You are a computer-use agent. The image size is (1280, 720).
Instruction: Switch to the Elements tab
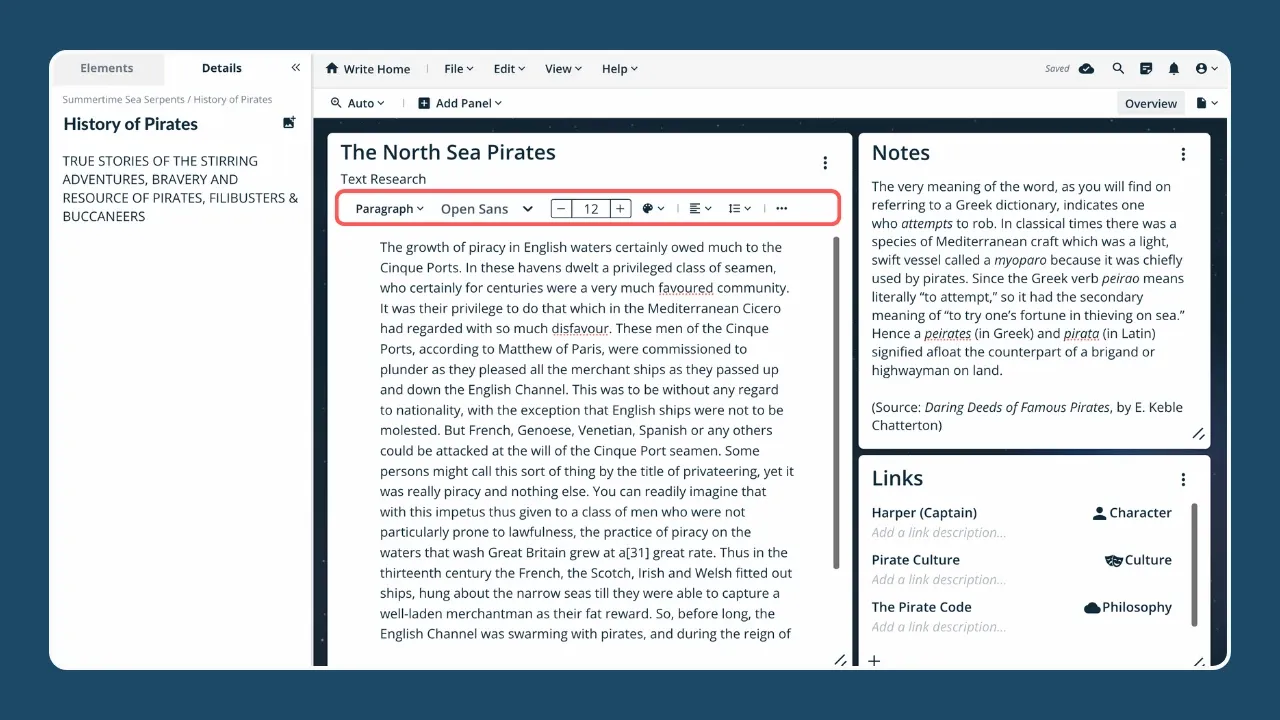coord(107,68)
